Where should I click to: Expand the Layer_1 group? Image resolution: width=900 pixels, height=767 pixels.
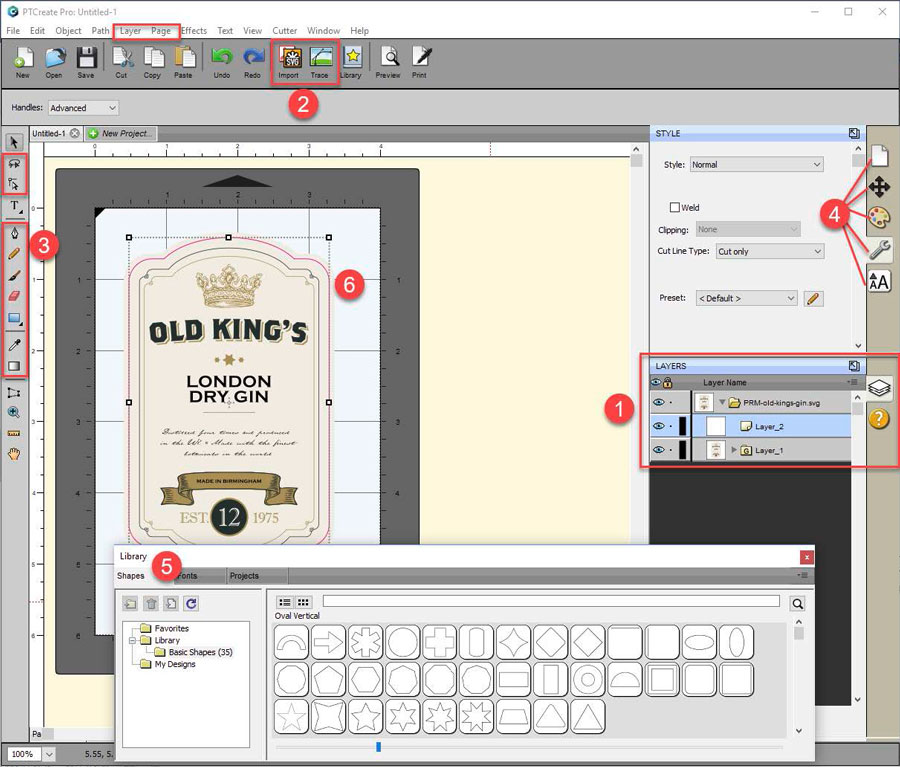point(734,450)
